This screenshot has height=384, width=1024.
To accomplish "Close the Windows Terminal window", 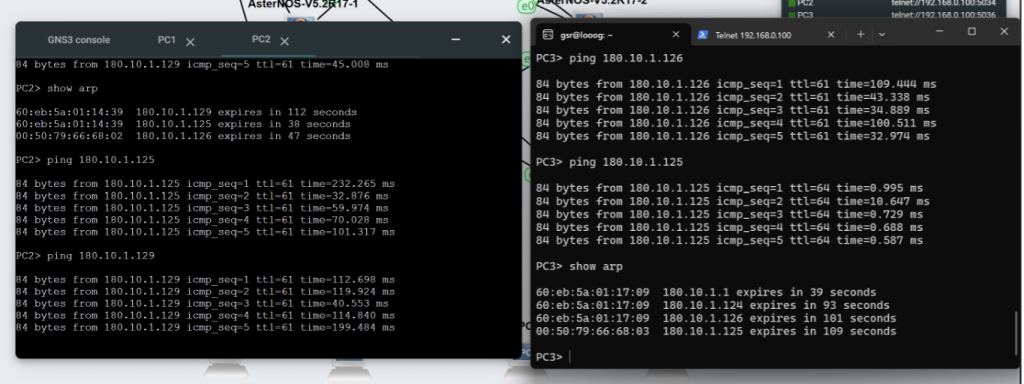I will (1004, 31).
